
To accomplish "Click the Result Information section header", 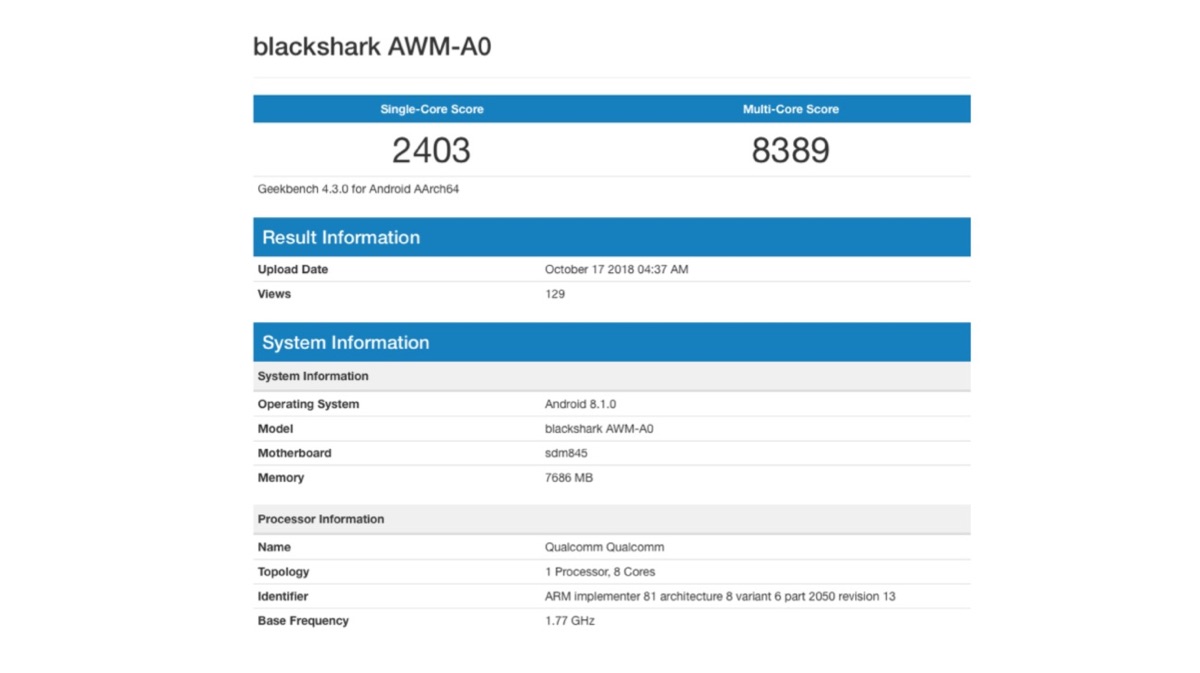I will 341,238.
